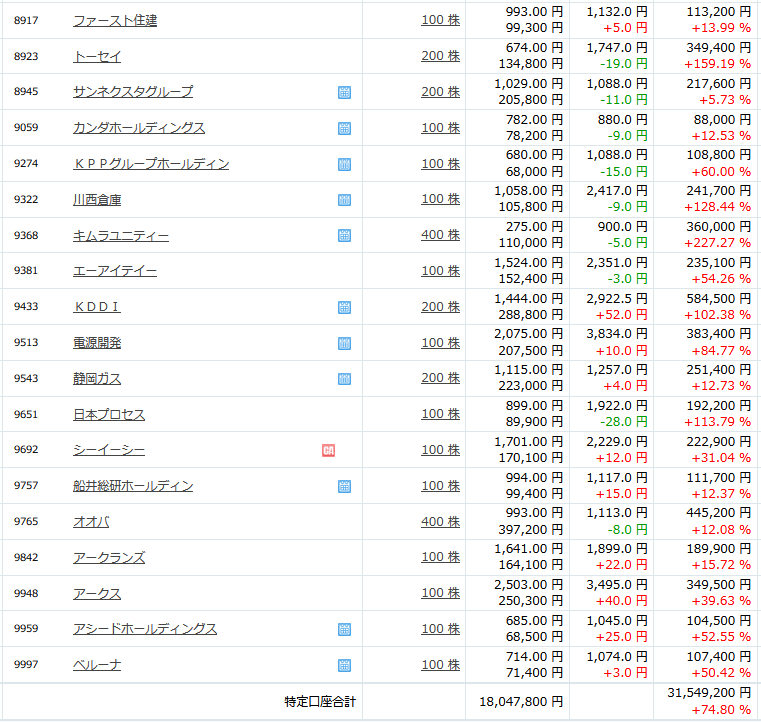Open stock link エーアイテイー
761x722 pixels.
pyautogui.click(x=115, y=271)
